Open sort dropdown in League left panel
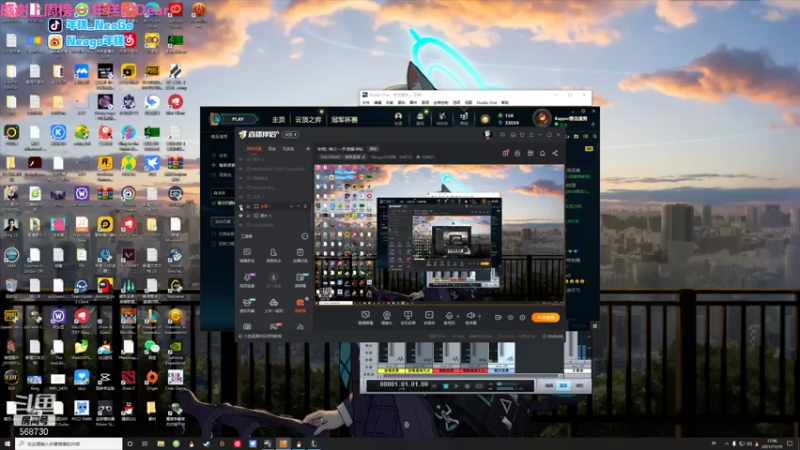This screenshot has width=800, height=450. click(223, 222)
